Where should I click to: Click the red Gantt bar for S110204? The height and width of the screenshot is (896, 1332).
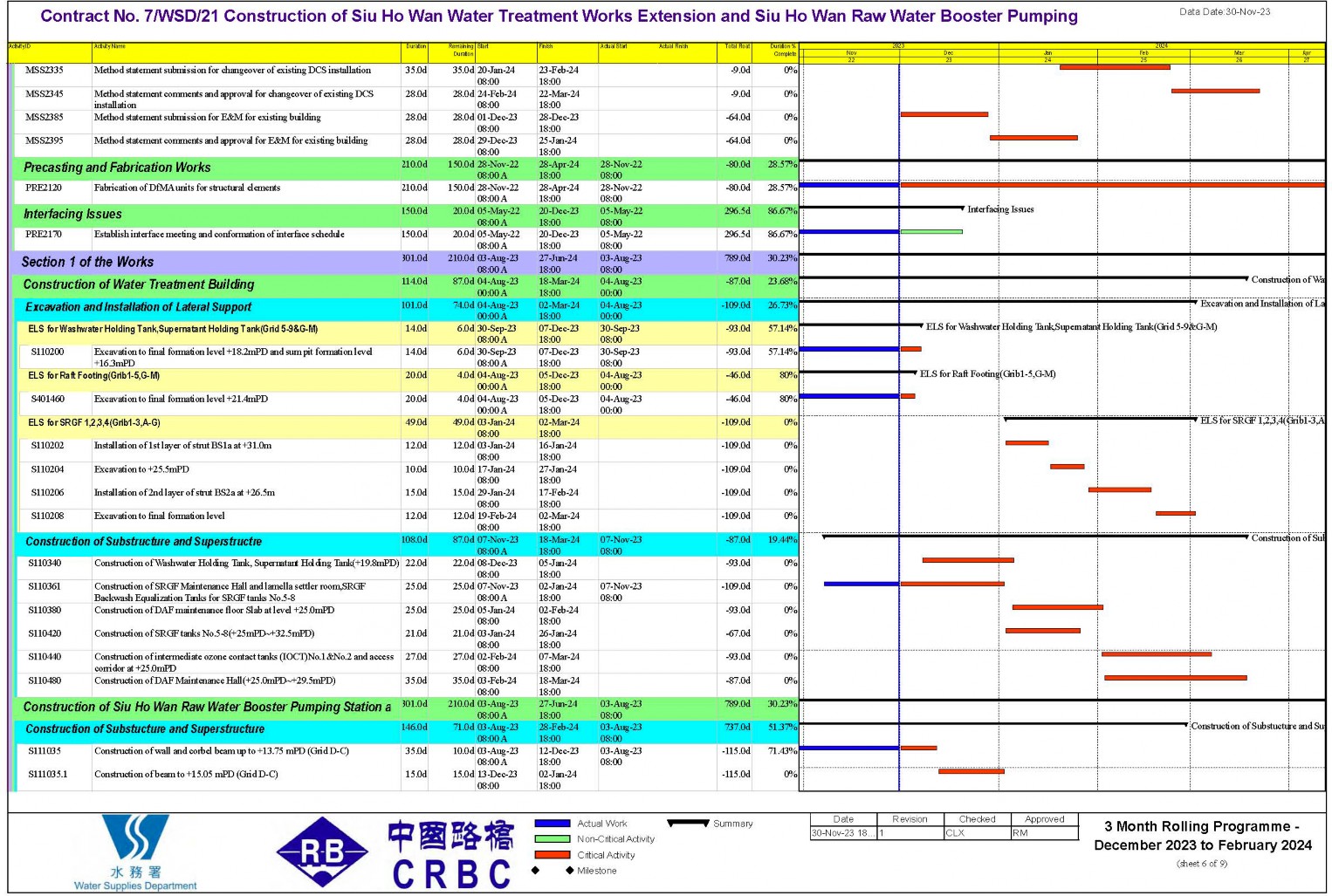coord(1067,467)
